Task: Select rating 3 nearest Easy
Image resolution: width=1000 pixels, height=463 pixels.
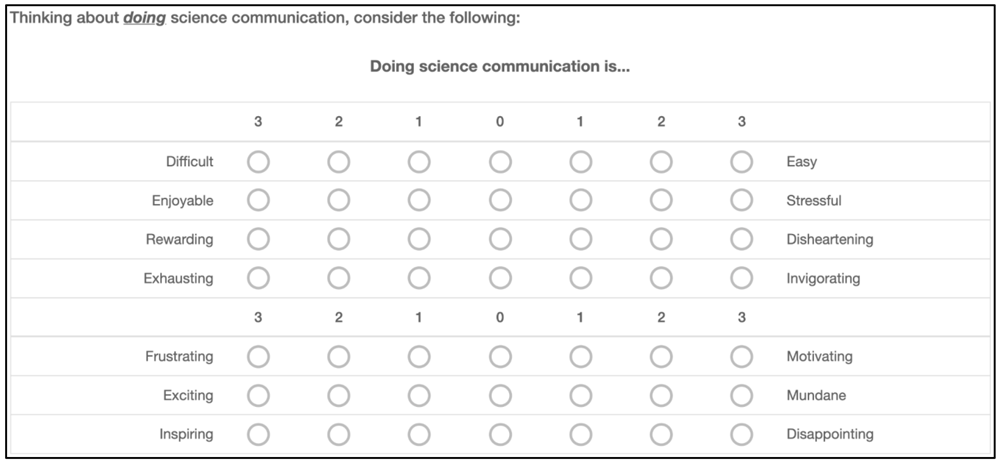Action: pyautogui.click(x=742, y=161)
